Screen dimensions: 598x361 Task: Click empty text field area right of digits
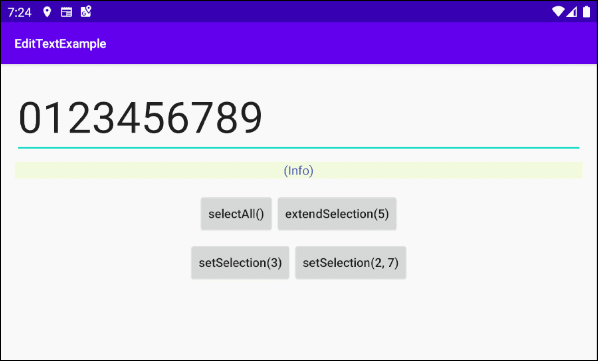(x=420, y=117)
